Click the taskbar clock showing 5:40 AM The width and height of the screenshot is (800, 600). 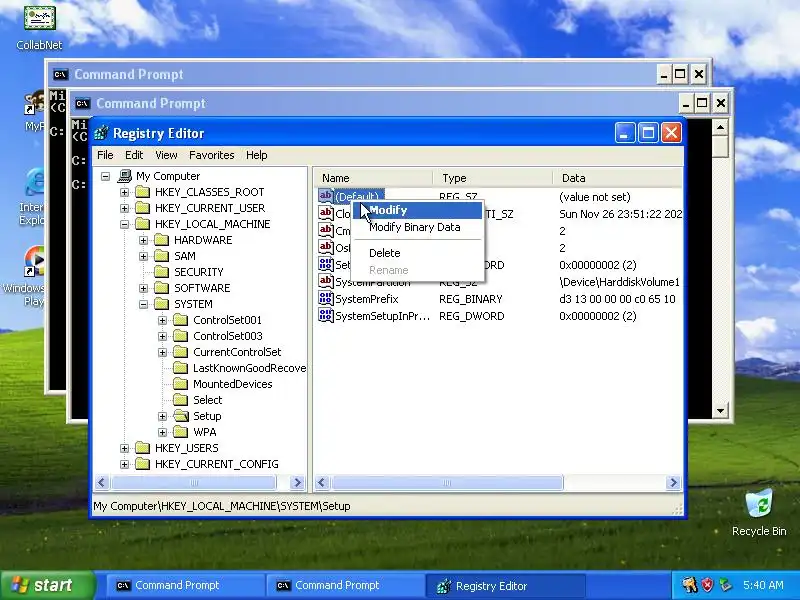(763, 585)
